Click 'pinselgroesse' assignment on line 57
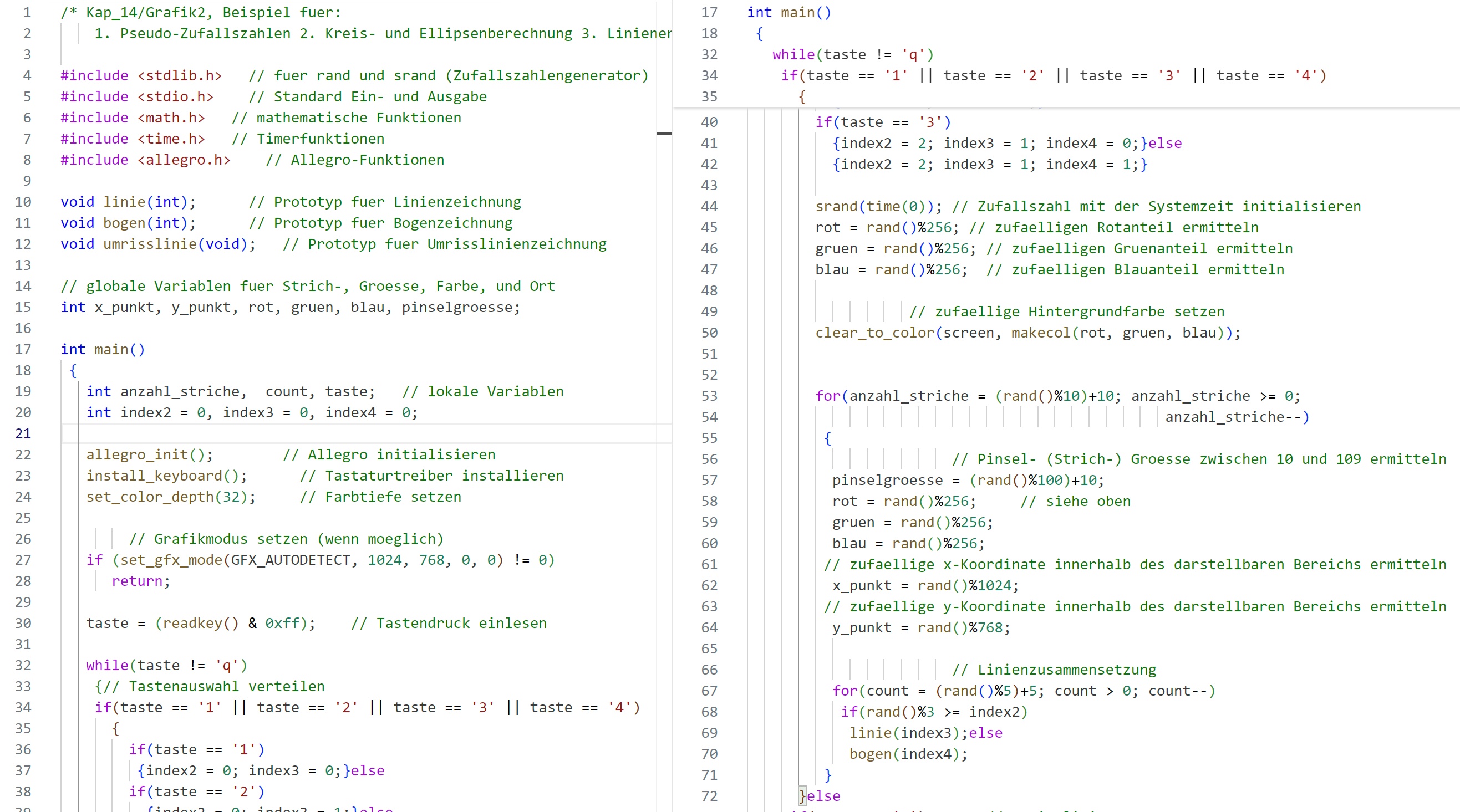 [x=887, y=480]
